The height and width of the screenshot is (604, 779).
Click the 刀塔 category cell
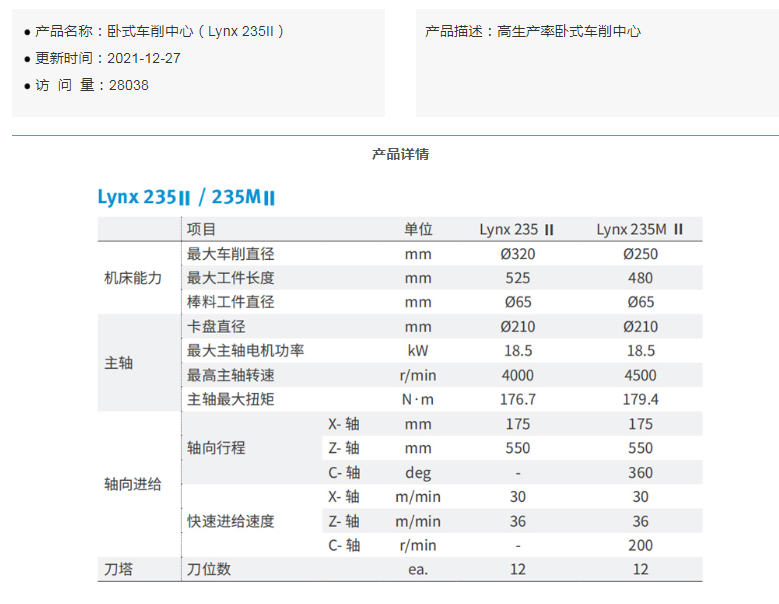tap(119, 569)
